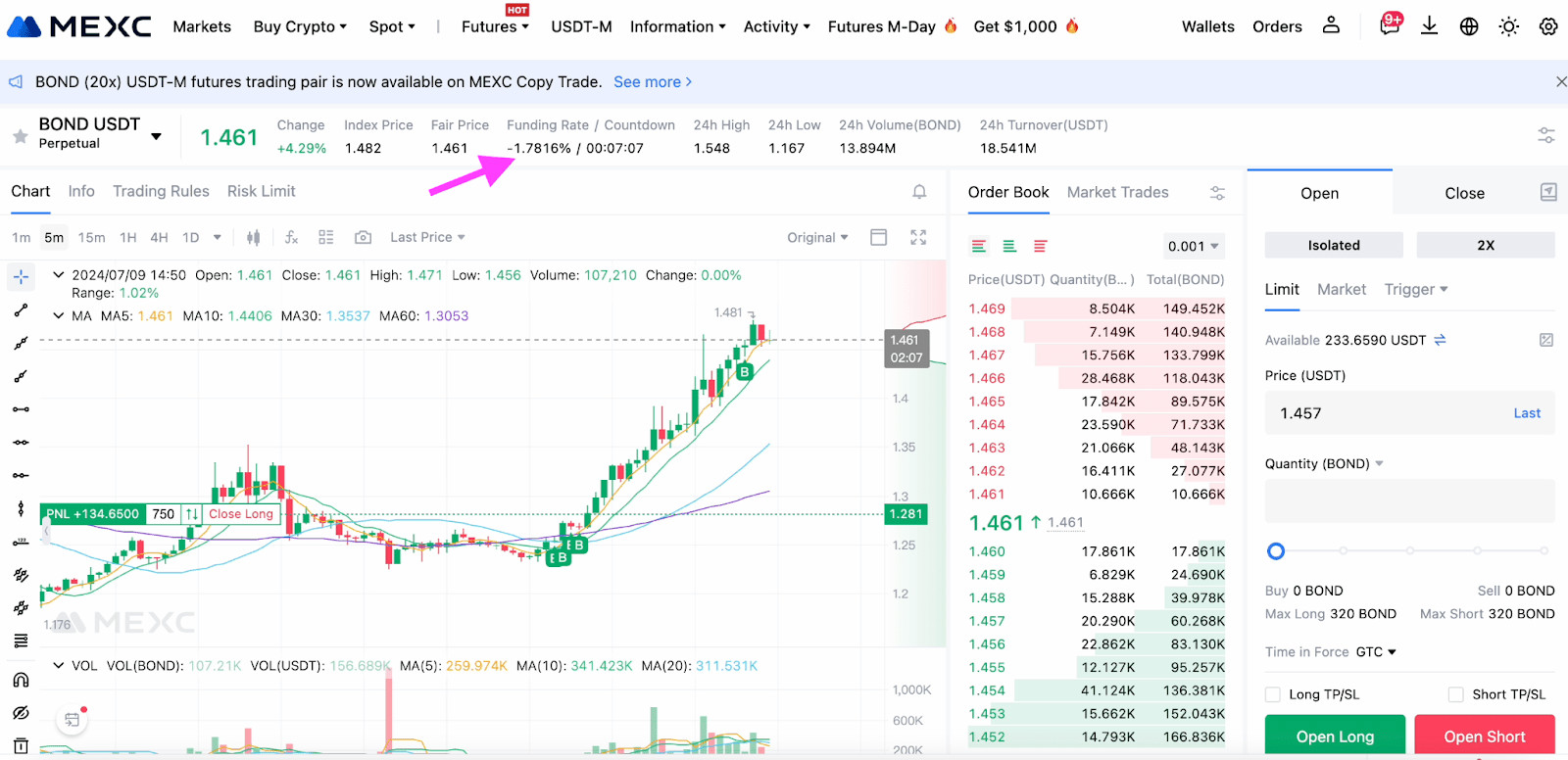This screenshot has width=1568, height=760.
Task: Enable the Long TP/SL checkbox
Action: pos(1273,694)
